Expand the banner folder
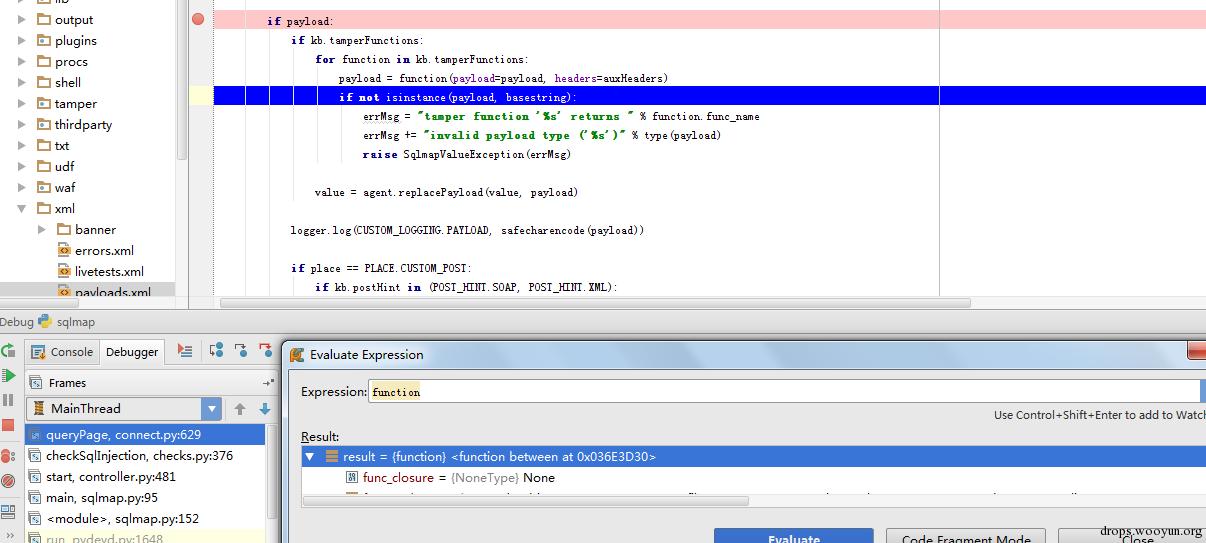1206x543 pixels. [42, 229]
